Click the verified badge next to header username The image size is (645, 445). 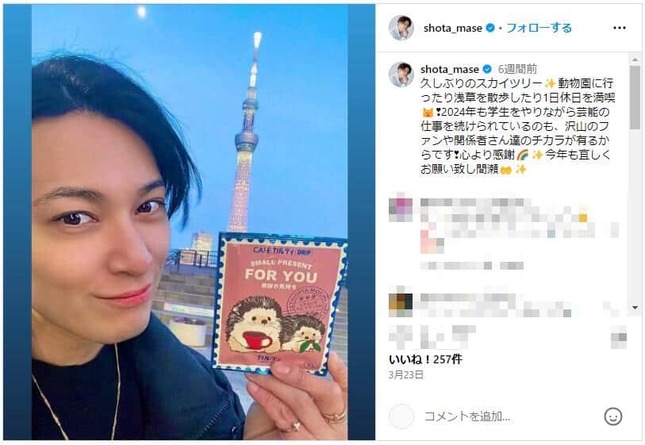pos(490,28)
